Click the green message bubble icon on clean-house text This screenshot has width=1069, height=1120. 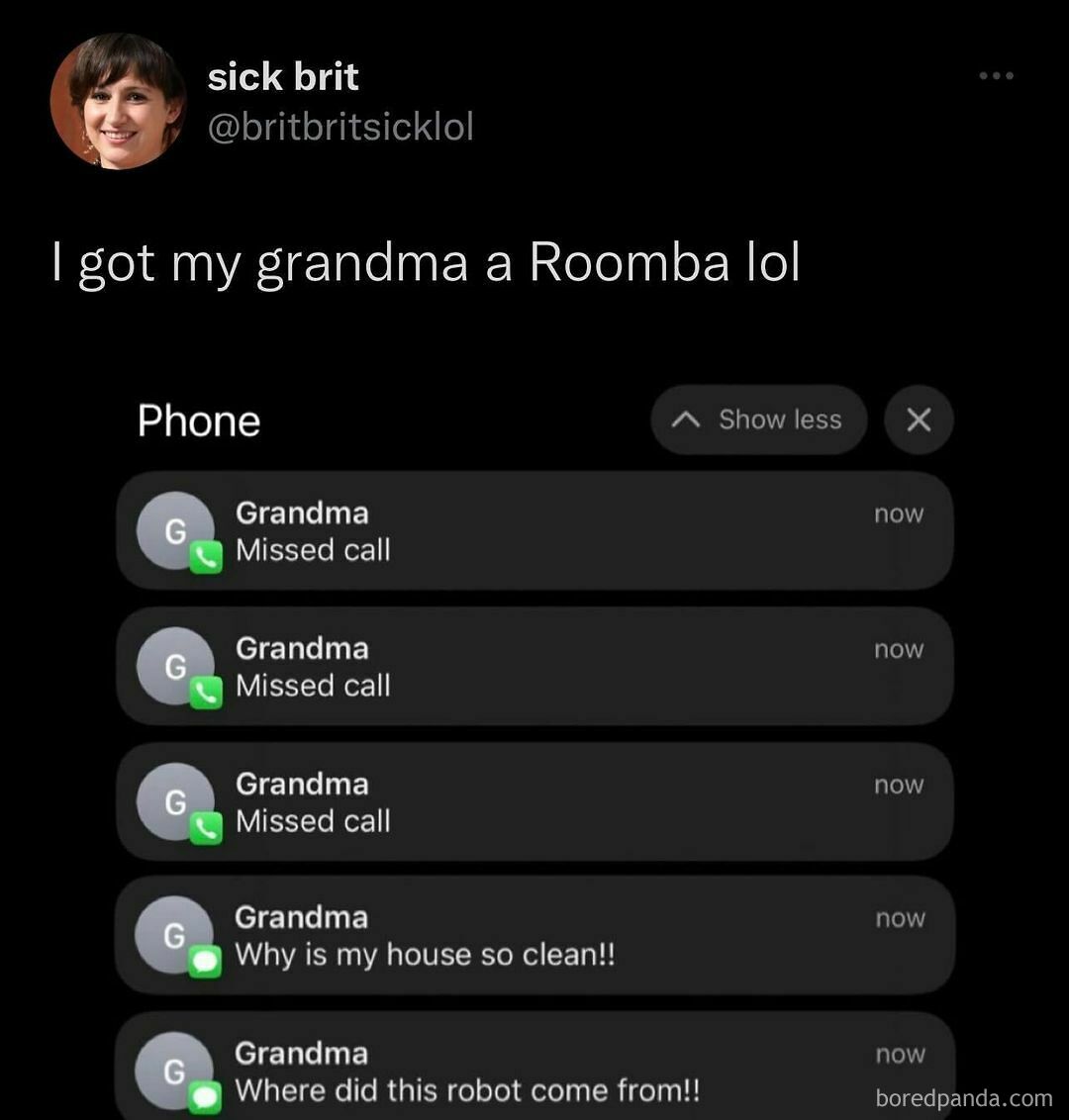point(204,962)
